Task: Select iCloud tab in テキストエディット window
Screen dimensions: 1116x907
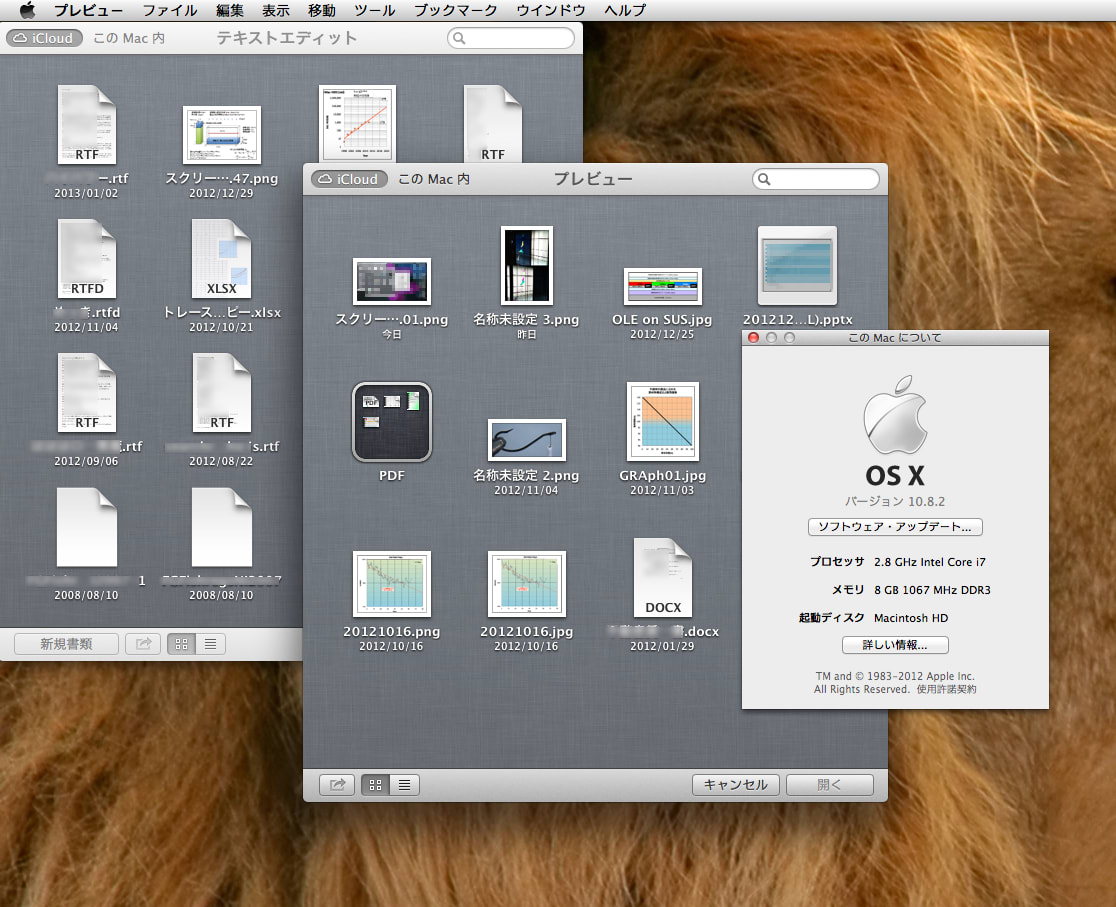Action: [45, 38]
